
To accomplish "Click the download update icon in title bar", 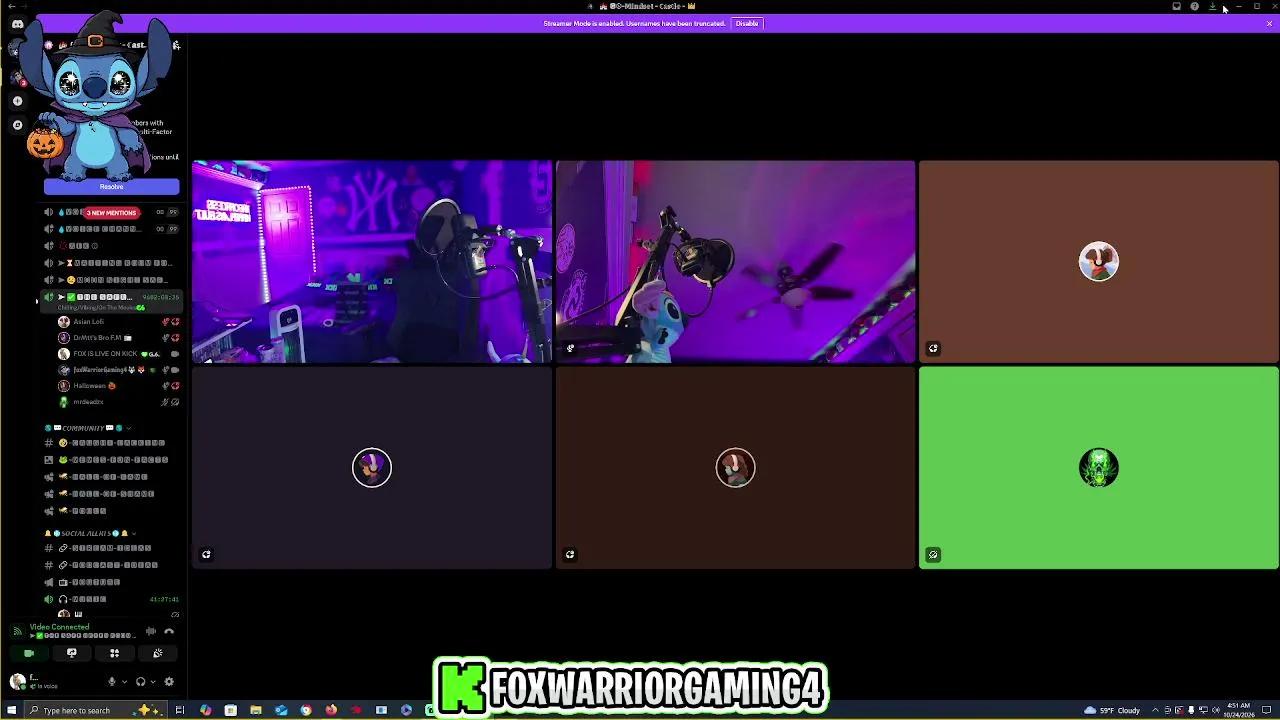I will (1212, 6).
